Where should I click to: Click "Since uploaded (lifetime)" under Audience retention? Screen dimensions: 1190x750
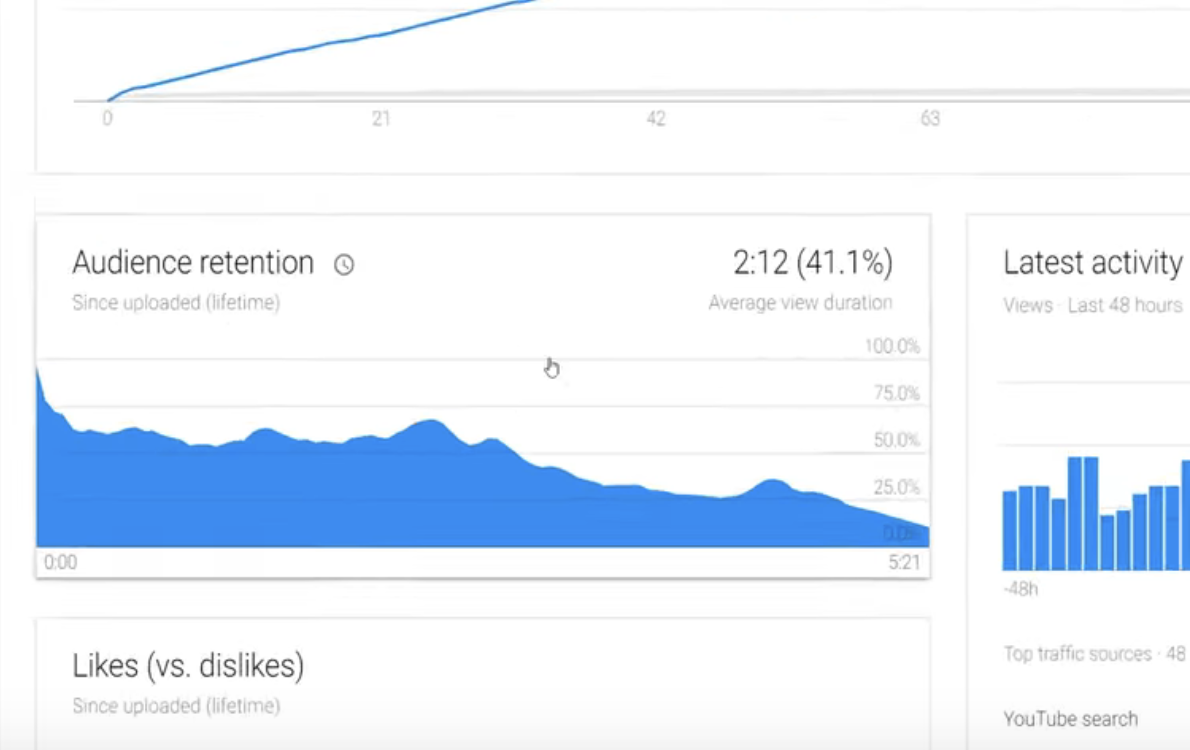tap(176, 303)
